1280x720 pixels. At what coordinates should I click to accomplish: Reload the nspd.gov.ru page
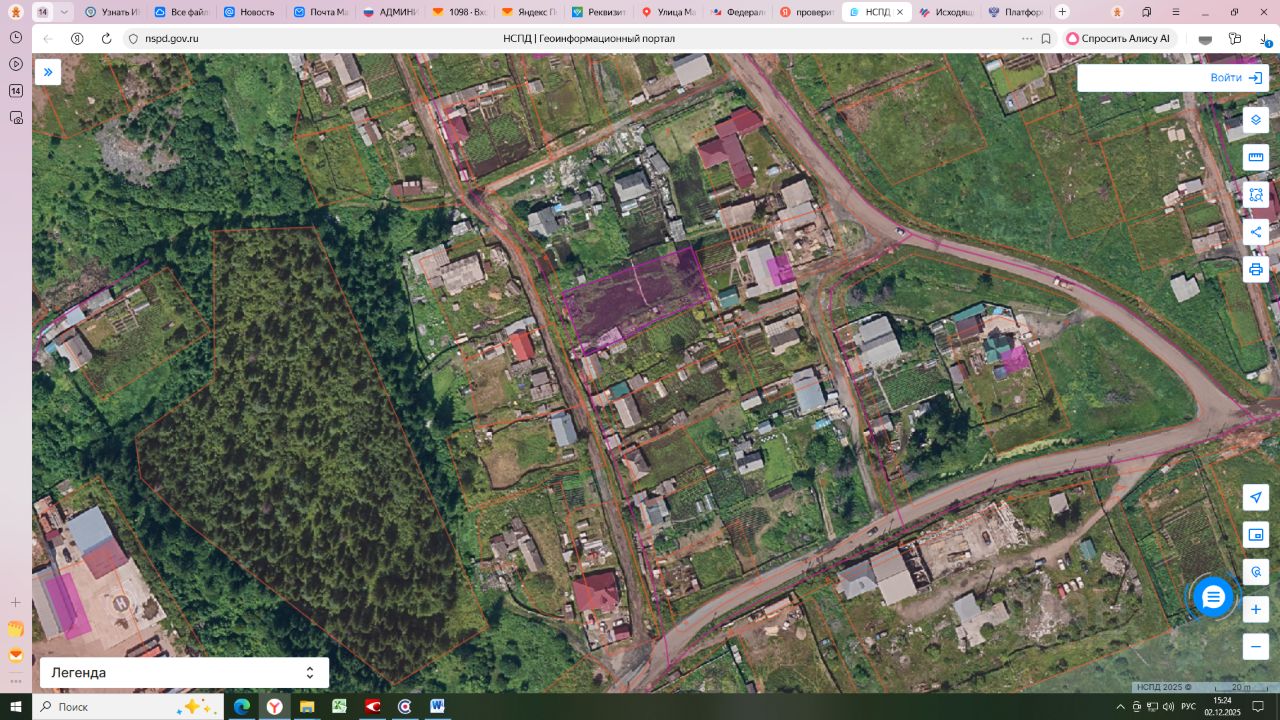pyautogui.click(x=106, y=38)
